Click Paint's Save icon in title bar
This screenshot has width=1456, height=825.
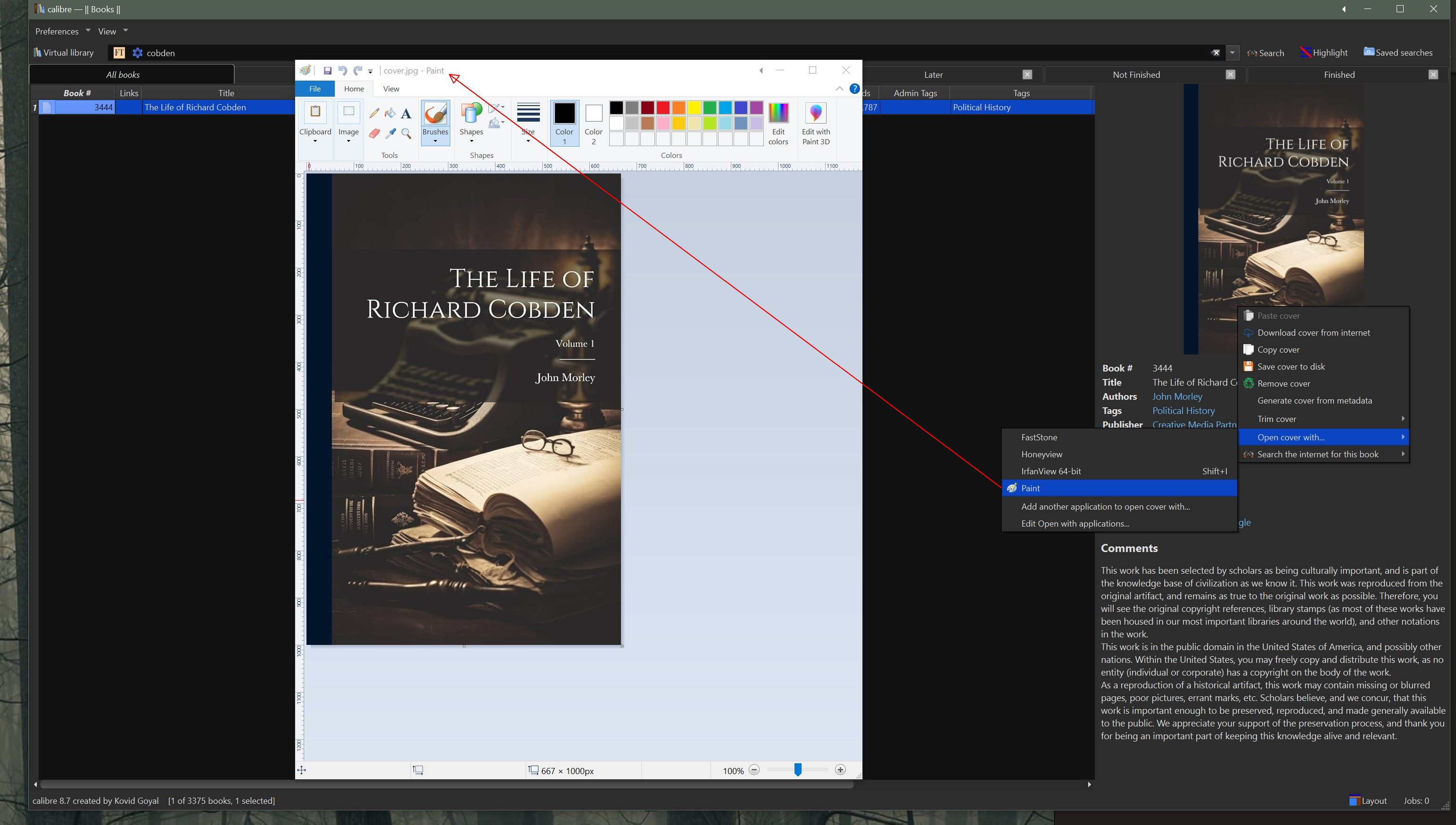327,71
